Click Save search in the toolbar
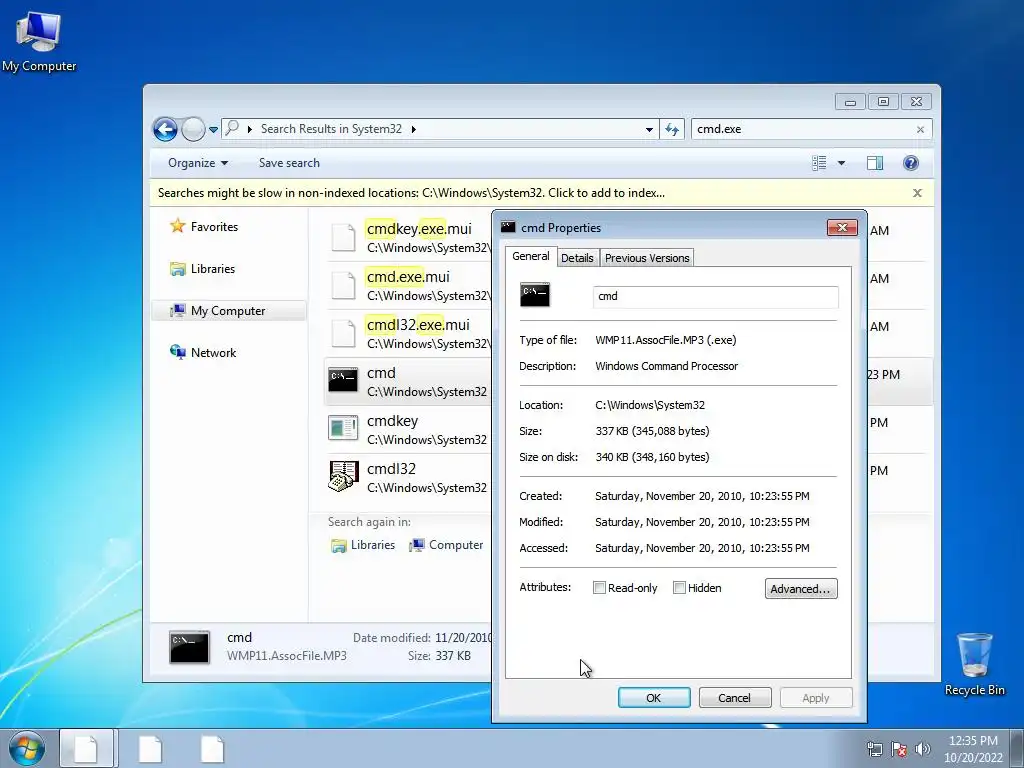Image resolution: width=1024 pixels, height=768 pixels. 289,163
